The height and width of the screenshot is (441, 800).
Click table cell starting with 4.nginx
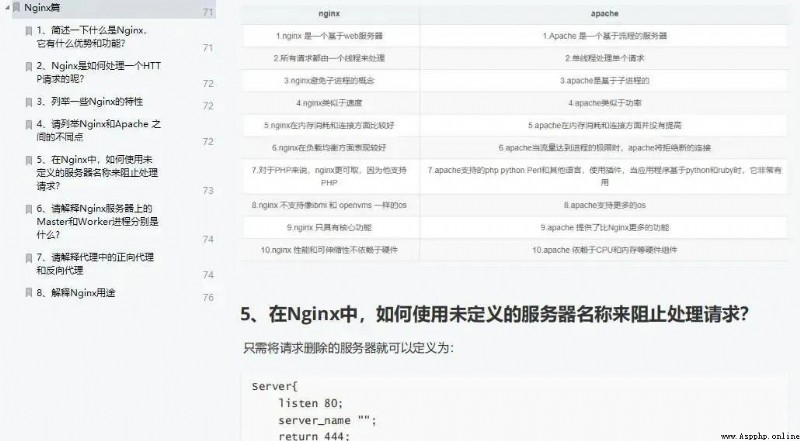pos(329,103)
